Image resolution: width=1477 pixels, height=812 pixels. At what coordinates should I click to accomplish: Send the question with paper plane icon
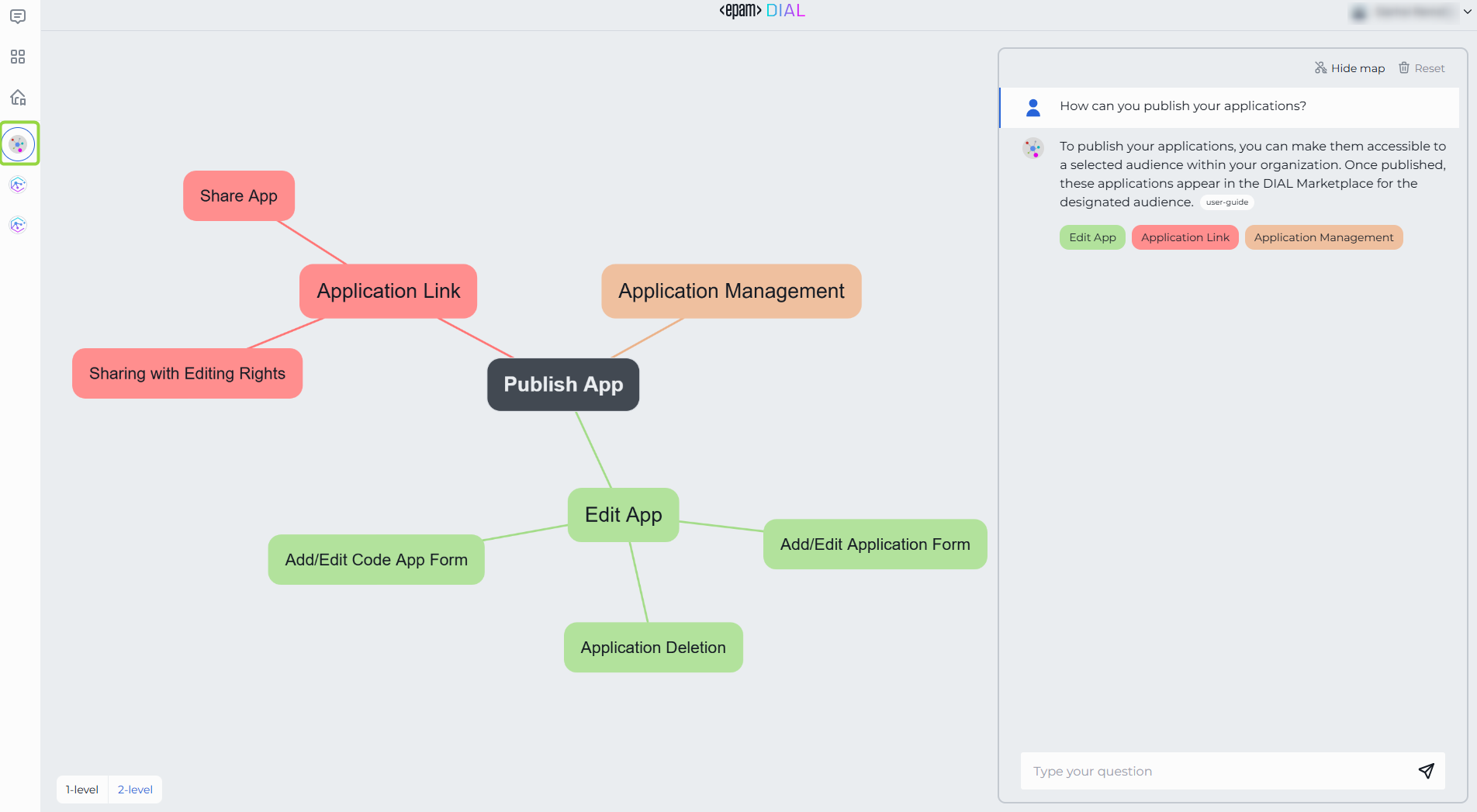(1426, 771)
